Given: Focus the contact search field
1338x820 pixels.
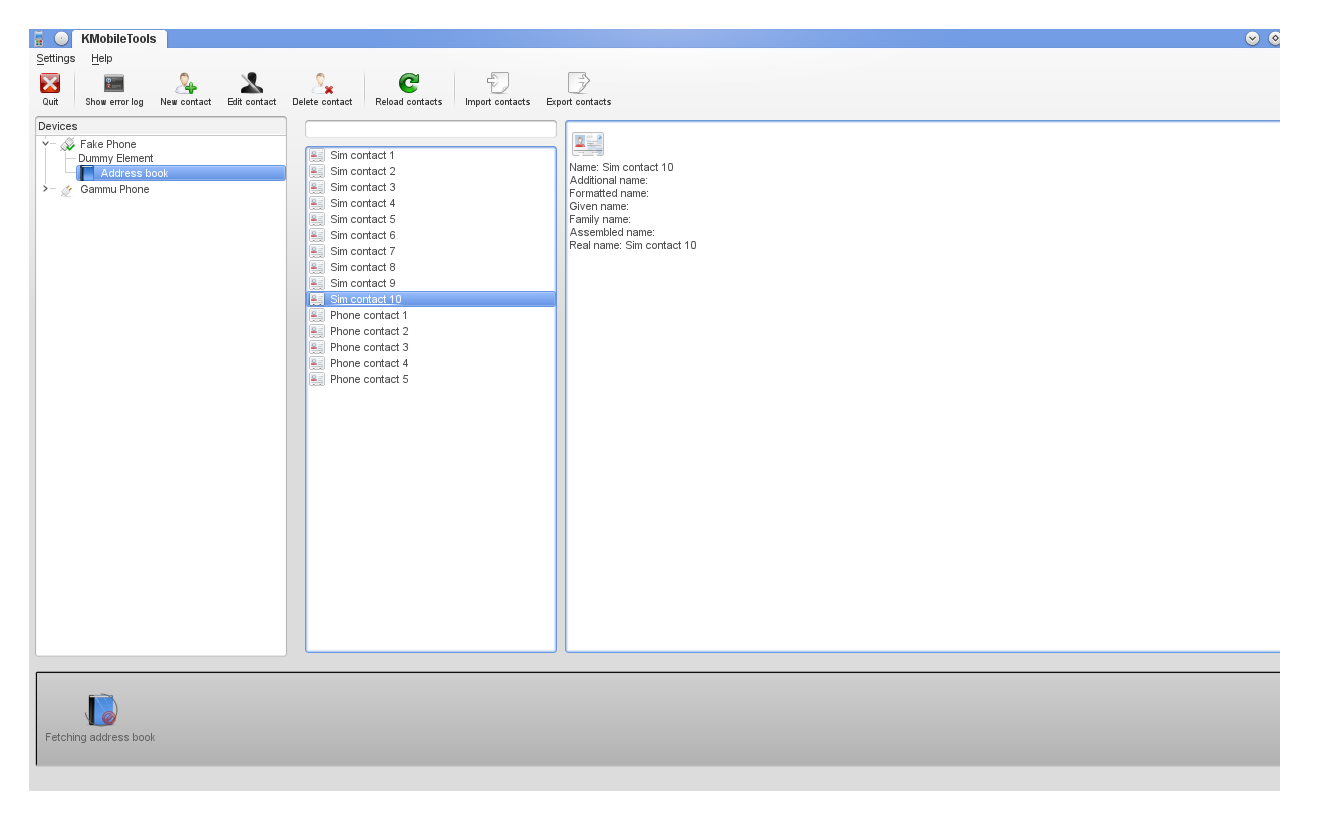Looking at the screenshot, I should [431, 129].
